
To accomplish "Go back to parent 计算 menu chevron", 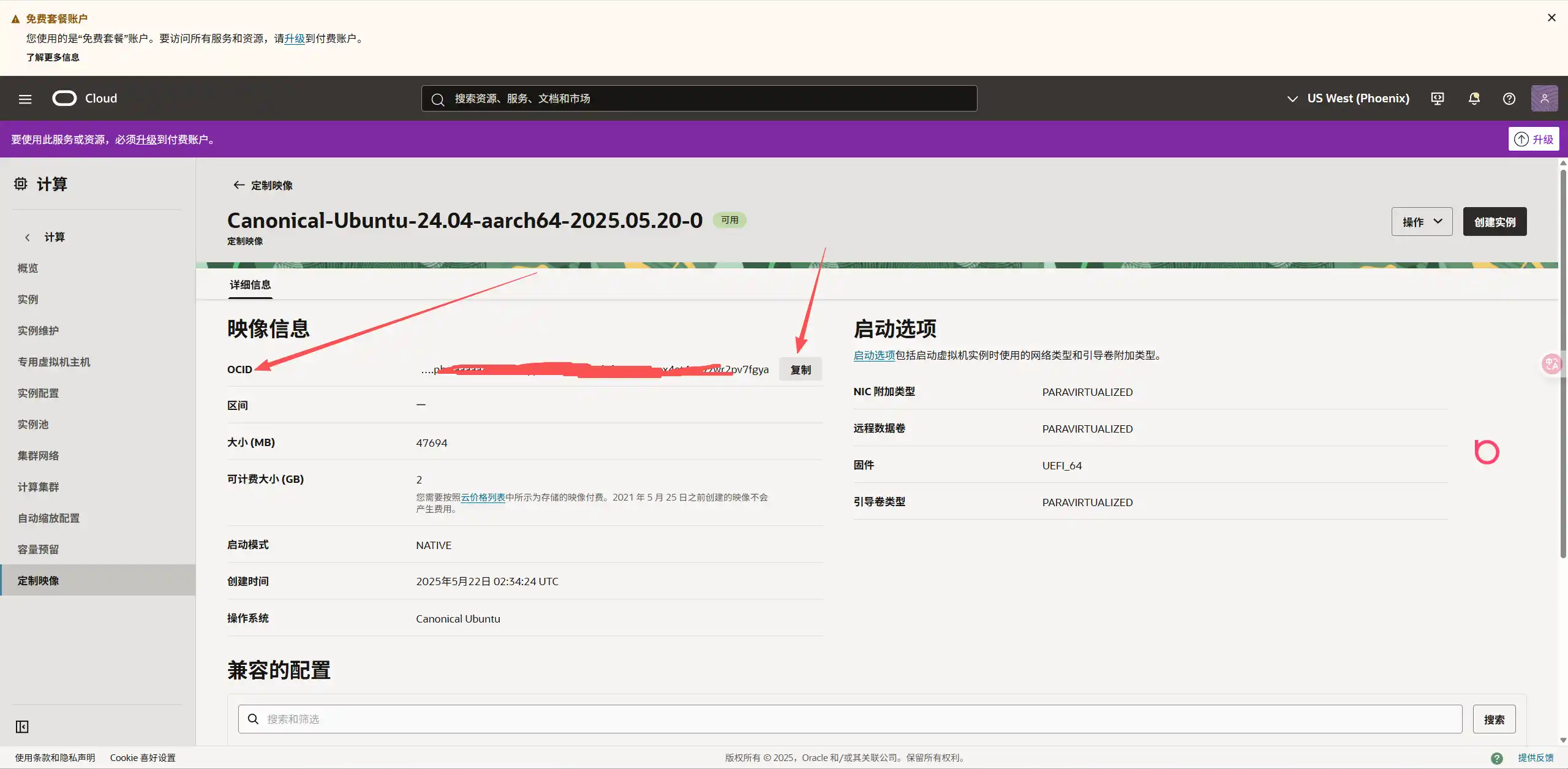I will coord(28,237).
